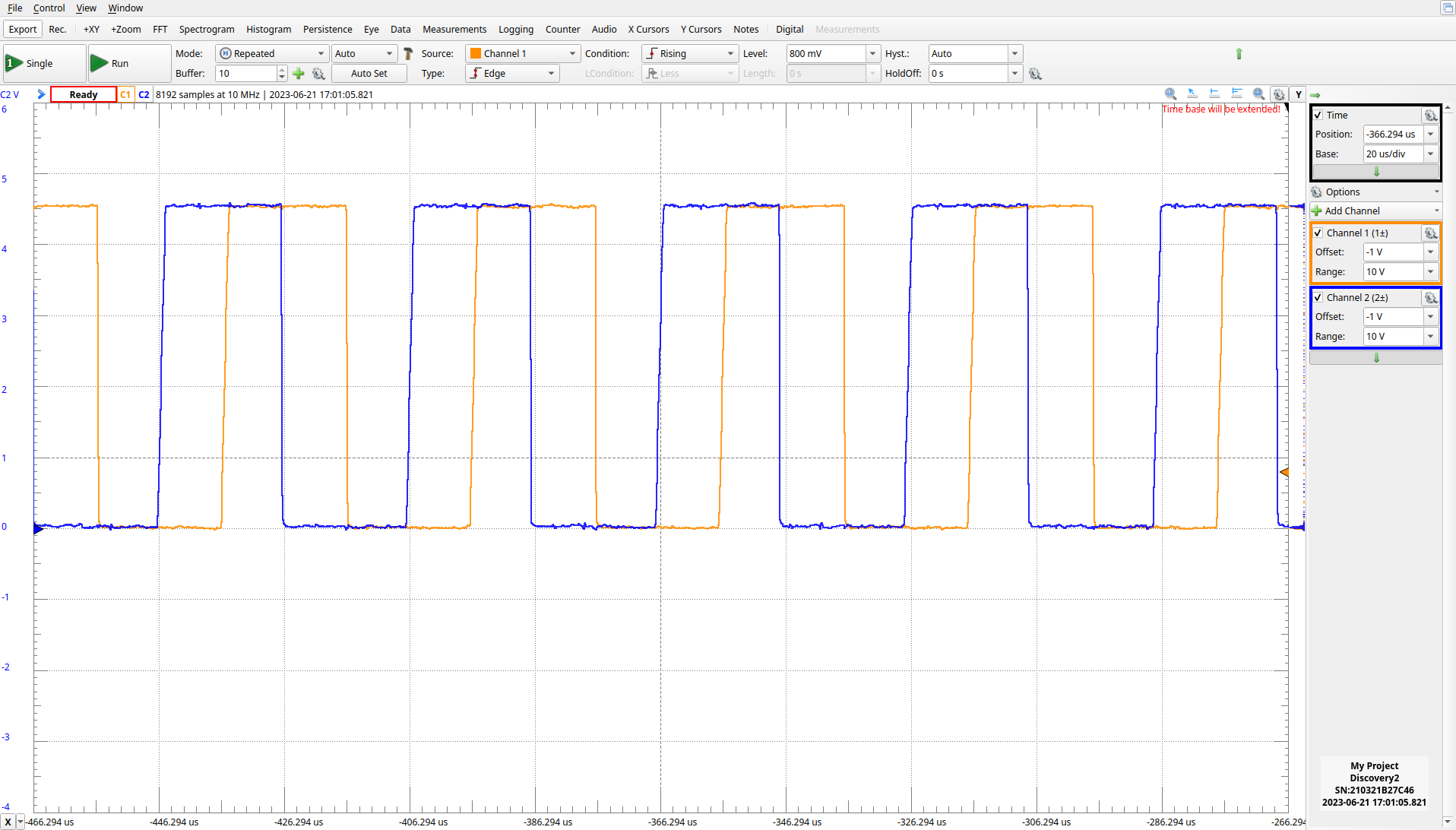Viewport: 1456px width, 830px height.
Task: Open the Hyst Auto dropdown
Action: [1014, 53]
